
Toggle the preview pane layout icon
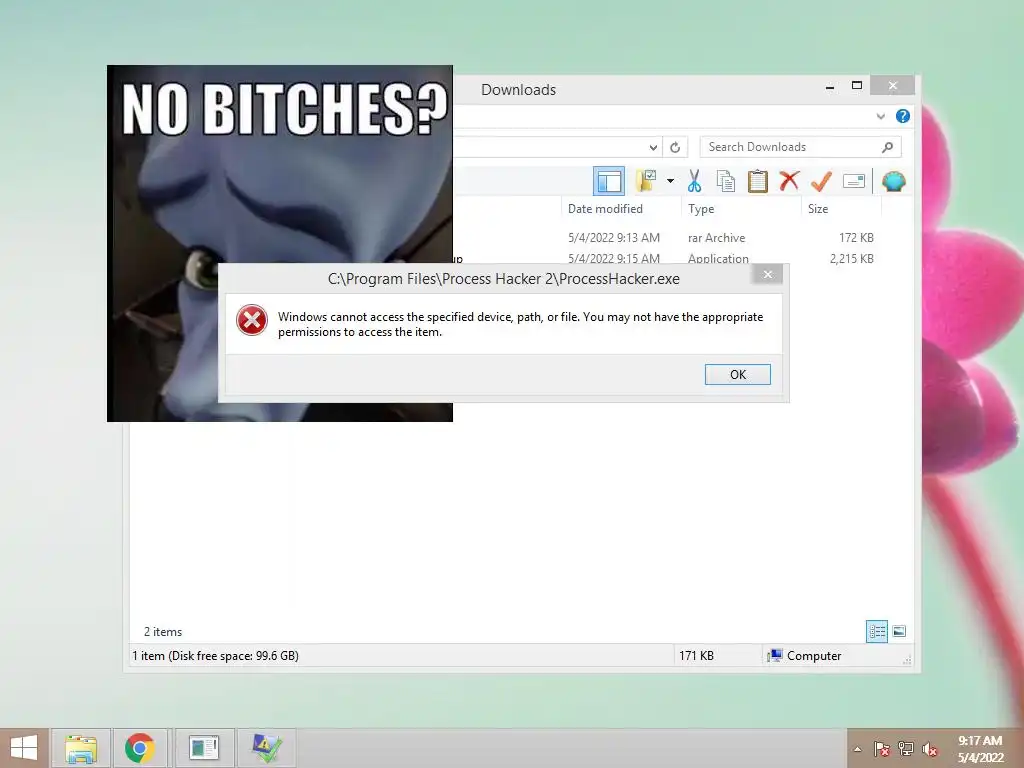[x=609, y=181]
